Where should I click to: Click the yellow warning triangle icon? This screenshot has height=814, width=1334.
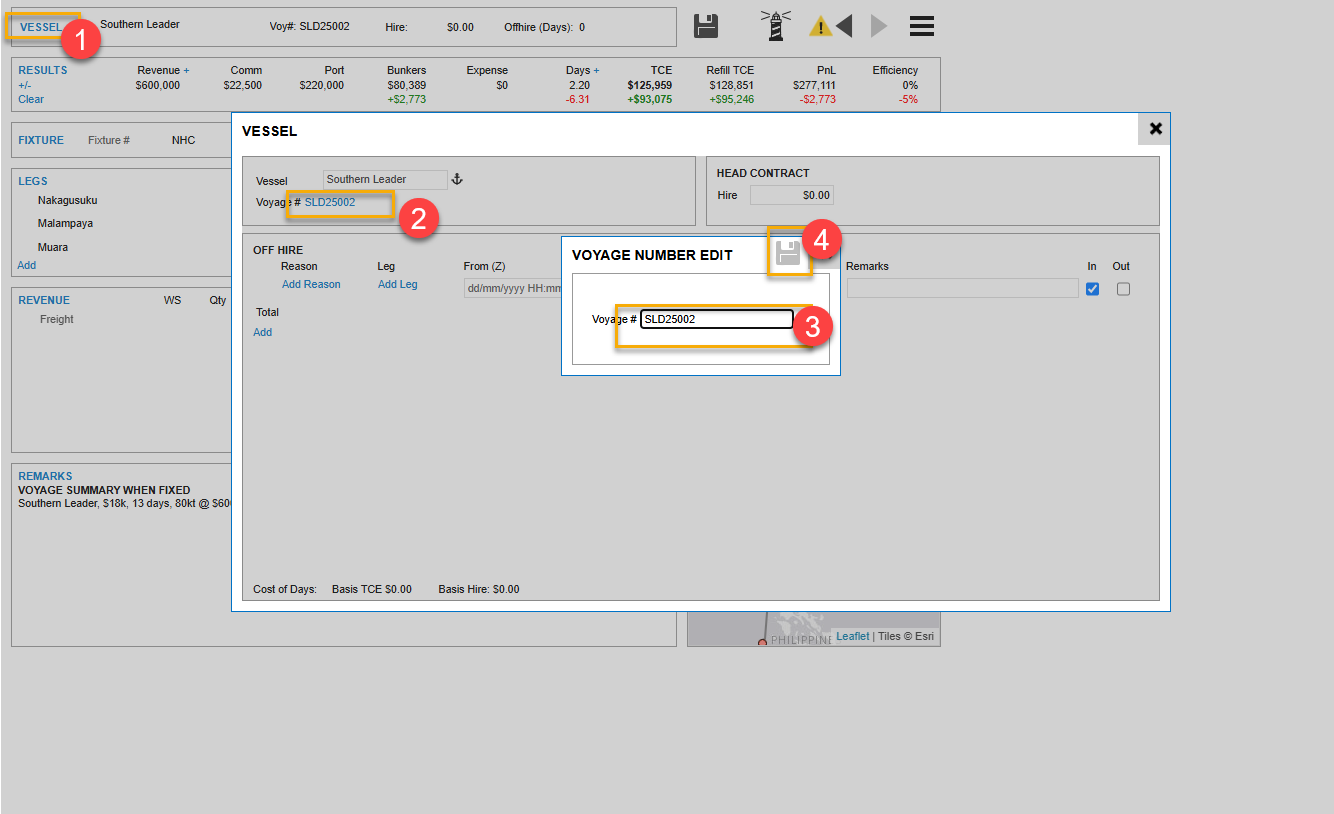pos(820,27)
